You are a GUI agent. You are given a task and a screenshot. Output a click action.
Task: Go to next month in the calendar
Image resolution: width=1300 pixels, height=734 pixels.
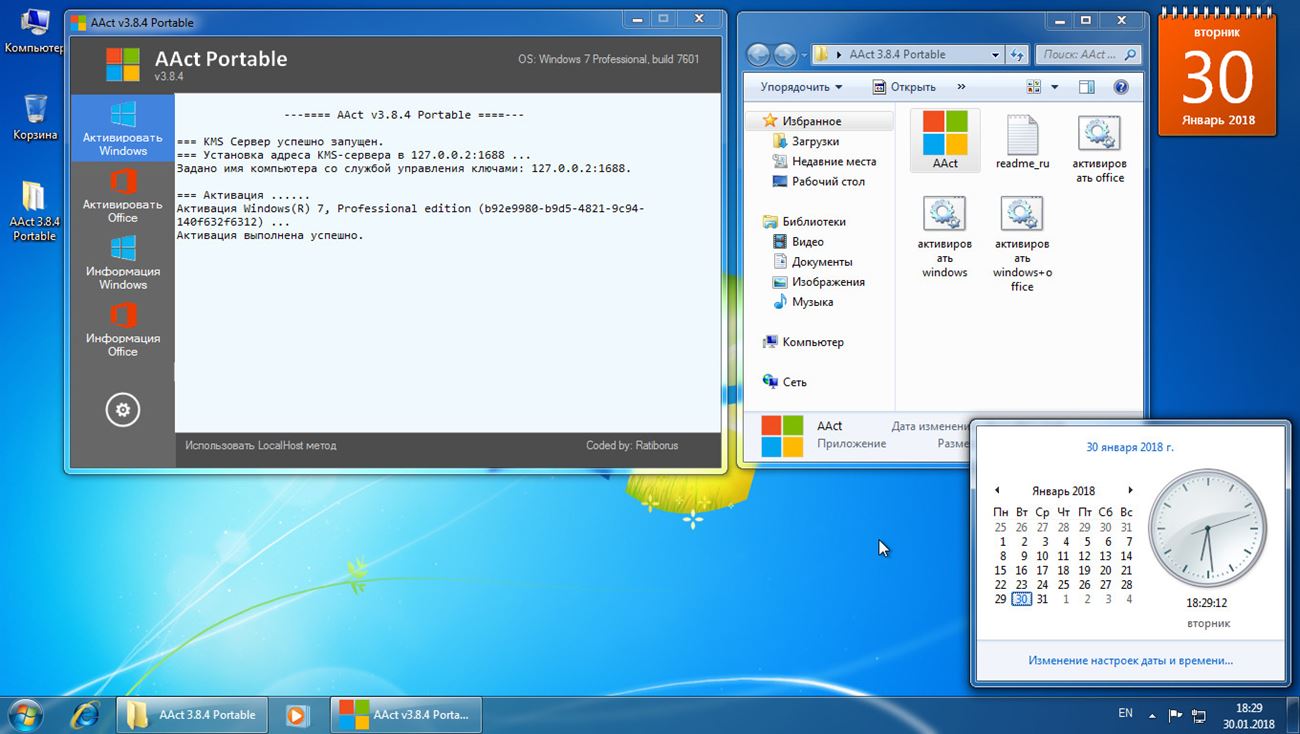point(1130,490)
